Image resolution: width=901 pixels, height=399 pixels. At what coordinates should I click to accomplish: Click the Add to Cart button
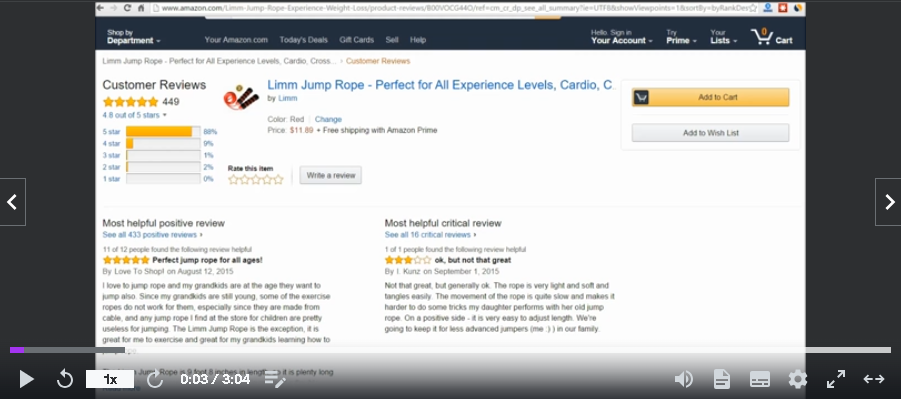click(x=710, y=97)
